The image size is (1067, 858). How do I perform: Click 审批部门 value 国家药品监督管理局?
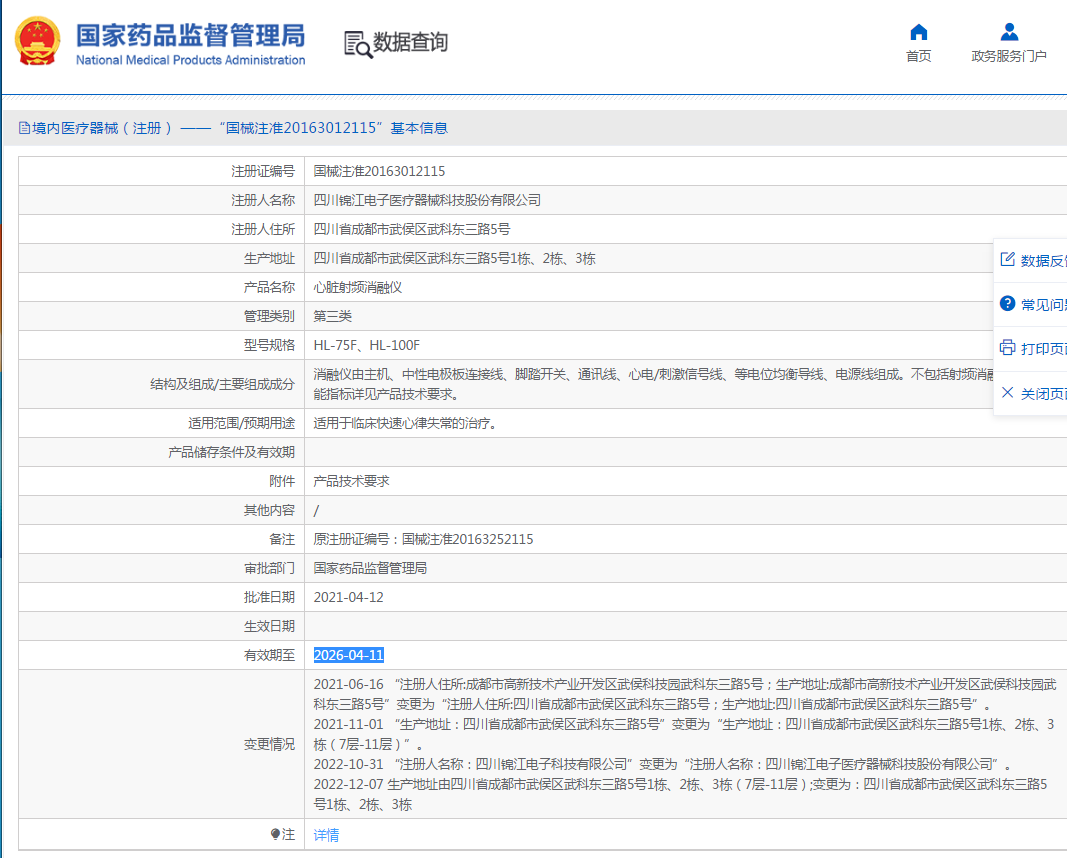tap(370, 568)
